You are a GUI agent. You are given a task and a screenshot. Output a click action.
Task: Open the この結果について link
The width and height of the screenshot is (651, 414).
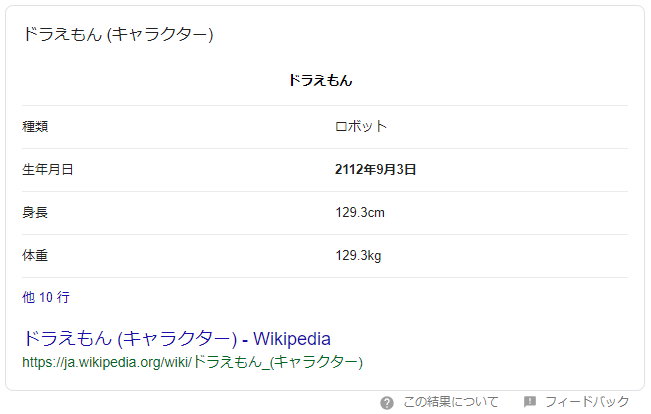pyautogui.click(x=450, y=402)
